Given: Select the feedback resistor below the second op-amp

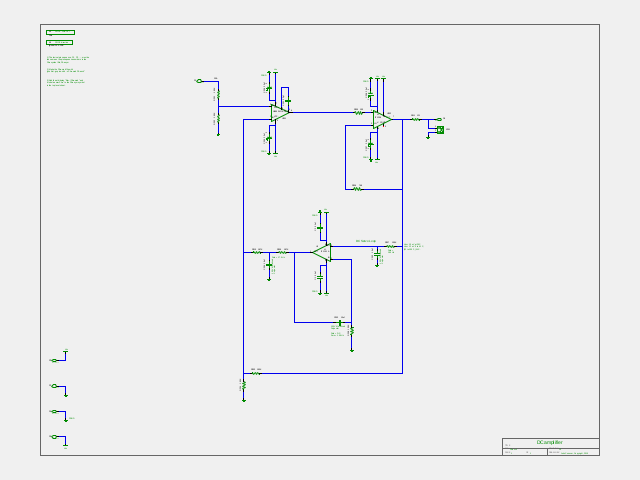Looking at the screenshot, I should point(357,189).
